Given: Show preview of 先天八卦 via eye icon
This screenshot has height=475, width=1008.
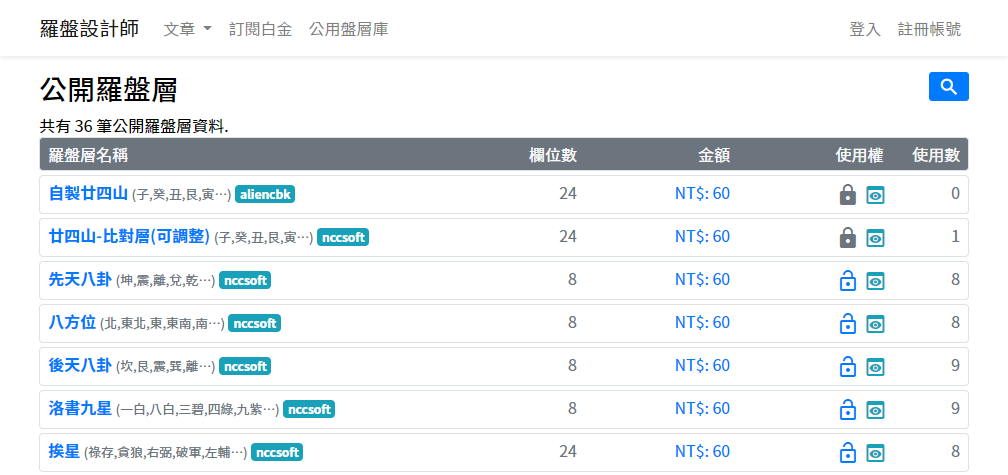Looking at the screenshot, I should coord(875,281).
